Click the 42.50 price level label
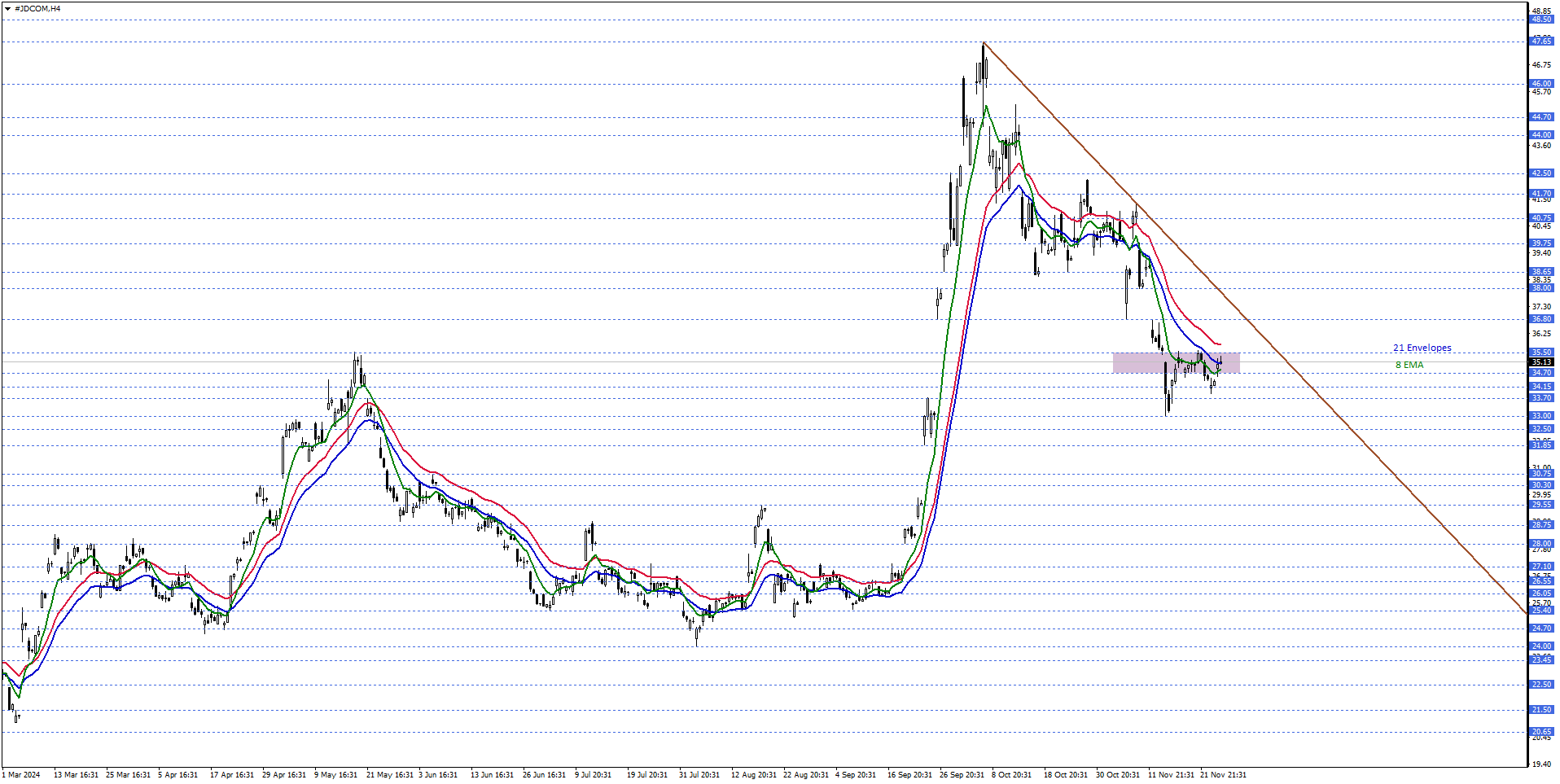Image resolution: width=1560 pixels, height=784 pixels. 1541,173
